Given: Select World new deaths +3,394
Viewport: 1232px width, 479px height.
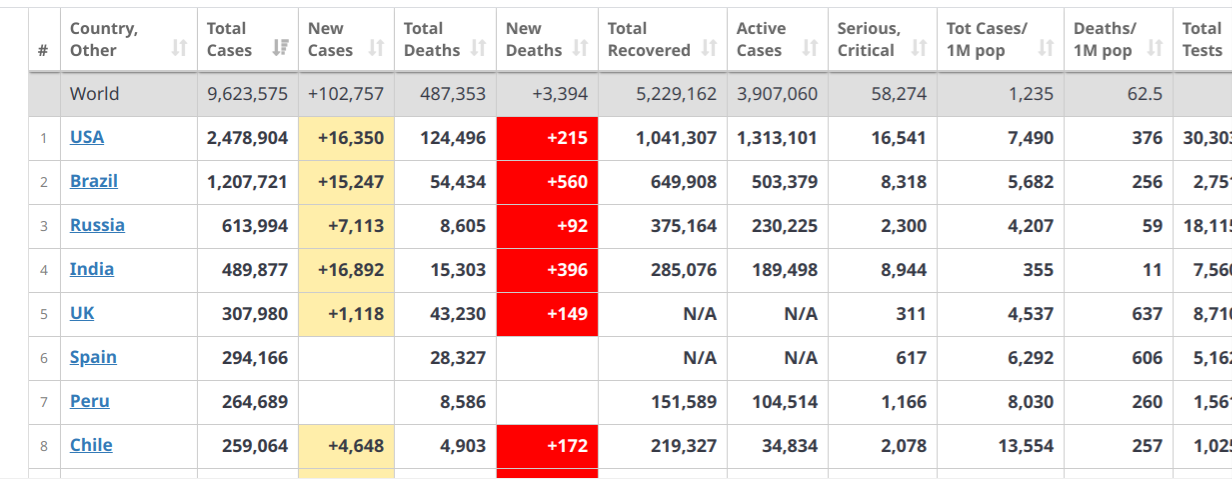Looking at the screenshot, I should [x=561, y=94].
